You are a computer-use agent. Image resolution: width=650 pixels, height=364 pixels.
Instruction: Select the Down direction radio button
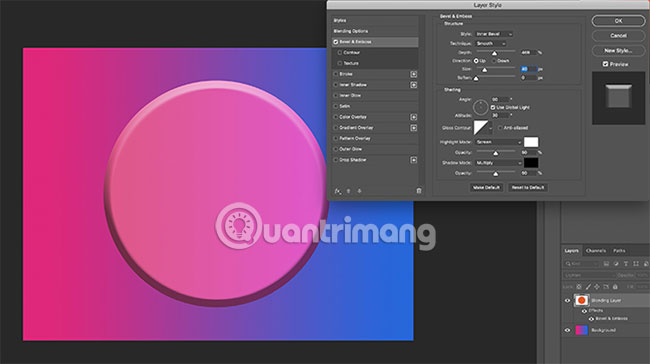point(494,61)
